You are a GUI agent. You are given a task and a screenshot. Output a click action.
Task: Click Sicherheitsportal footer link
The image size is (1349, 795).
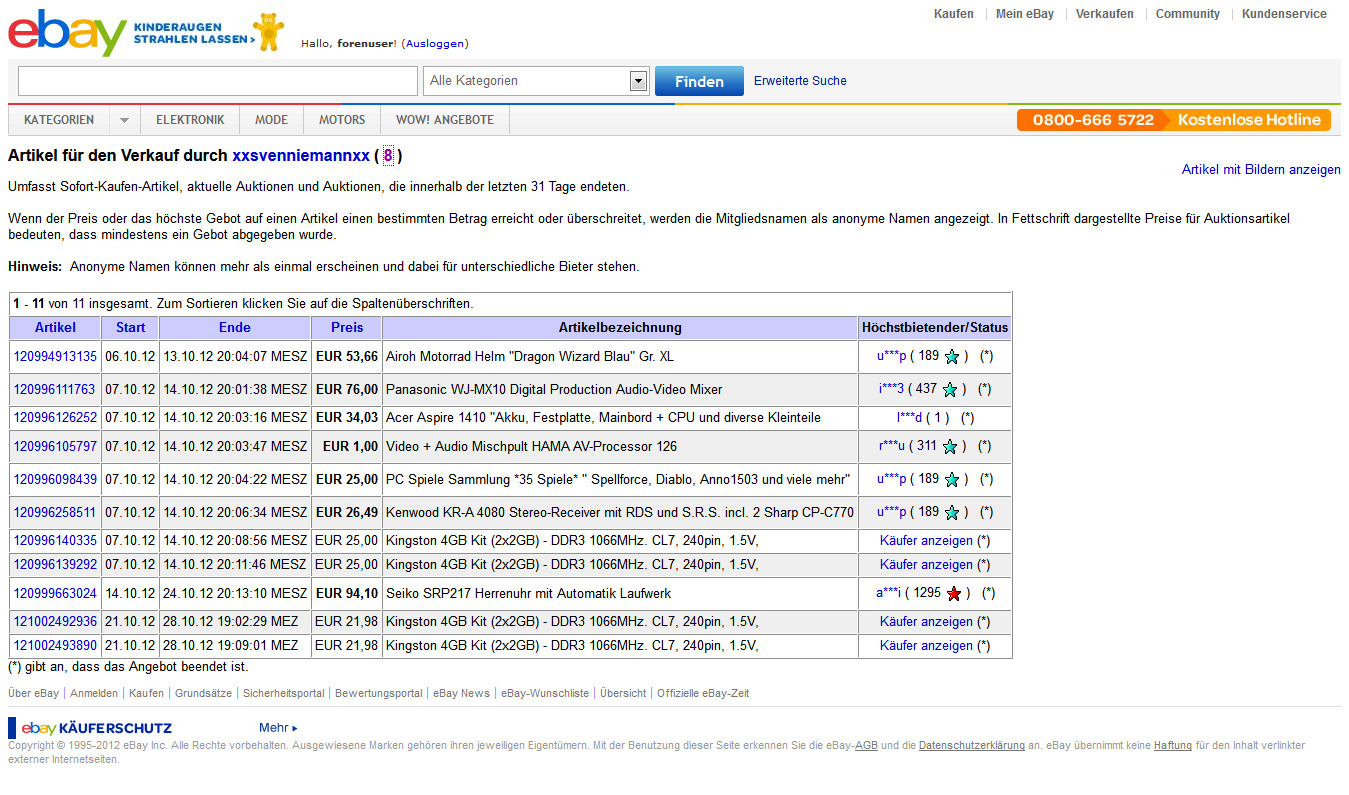pyautogui.click(x=284, y=693)
